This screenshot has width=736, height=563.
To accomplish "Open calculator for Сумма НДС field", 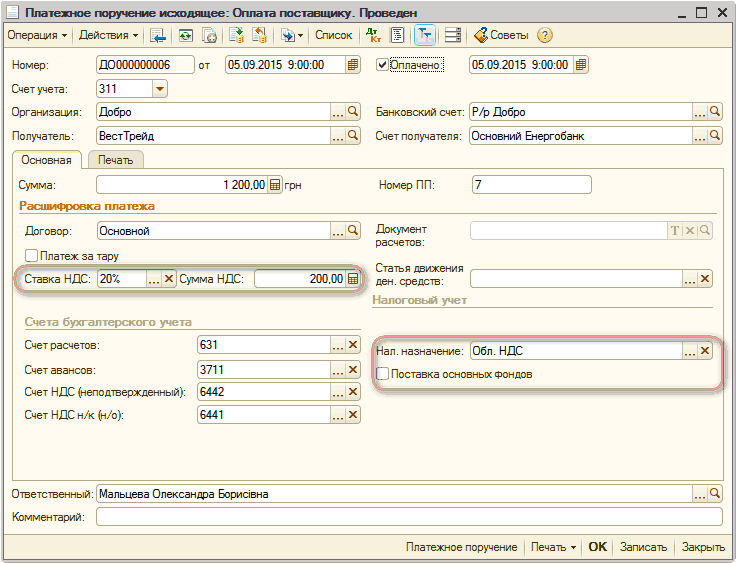I will [352, 279].
